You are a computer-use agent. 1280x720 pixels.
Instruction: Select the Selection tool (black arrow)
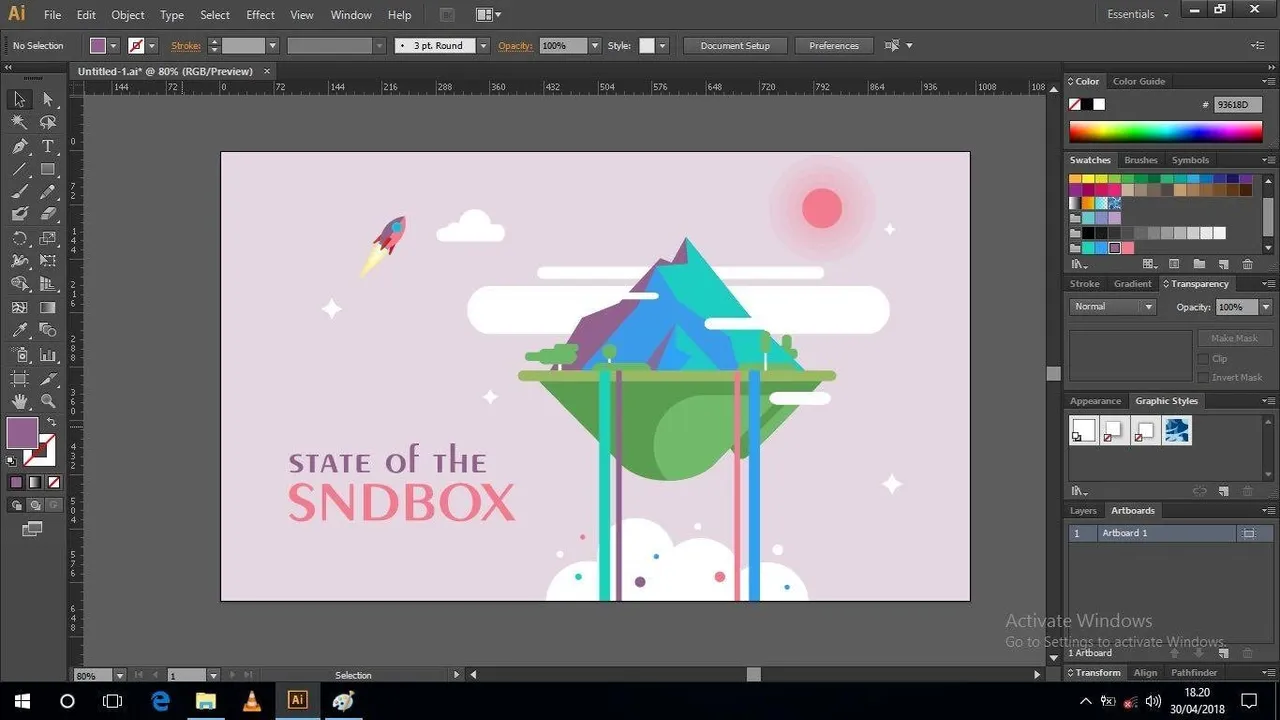[19, 99]
